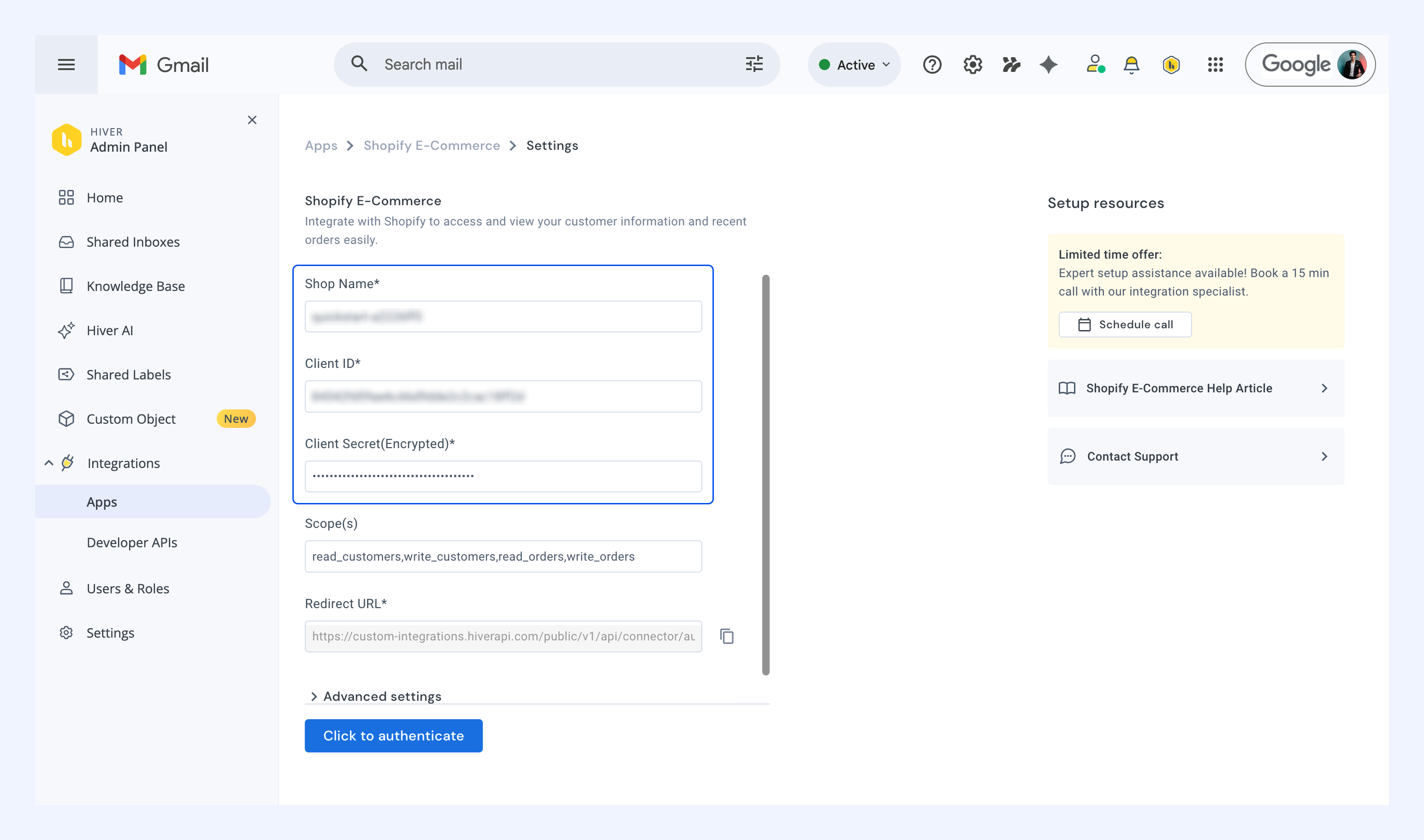
Task: Click the New badge on Custom Object
Action: point(236,419)
